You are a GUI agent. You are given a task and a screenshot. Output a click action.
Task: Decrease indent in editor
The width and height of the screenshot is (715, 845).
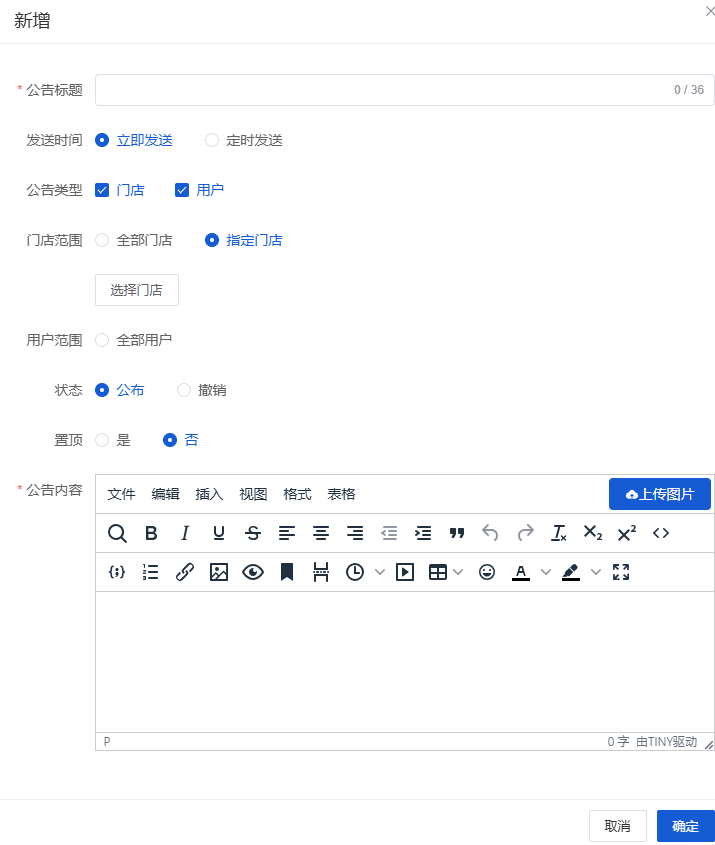pos(389,533)
